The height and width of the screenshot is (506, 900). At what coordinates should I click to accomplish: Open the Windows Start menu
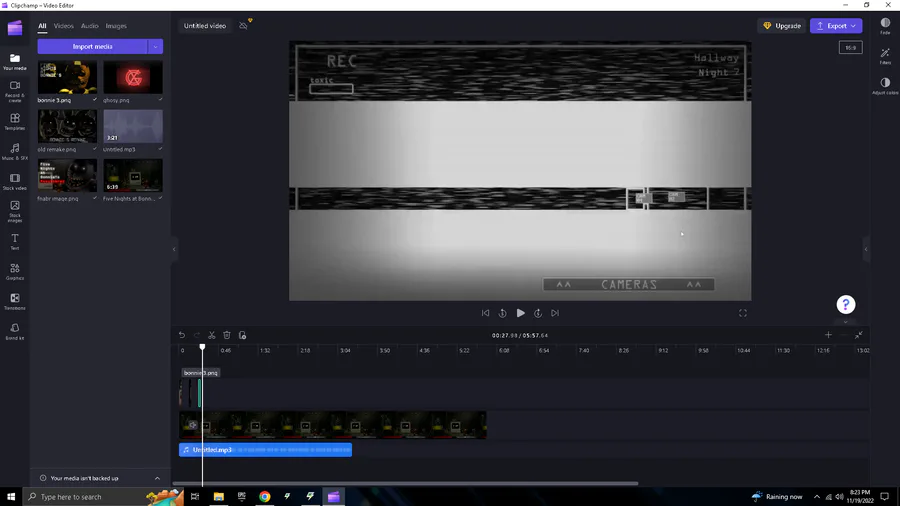[x=11, y=497]
